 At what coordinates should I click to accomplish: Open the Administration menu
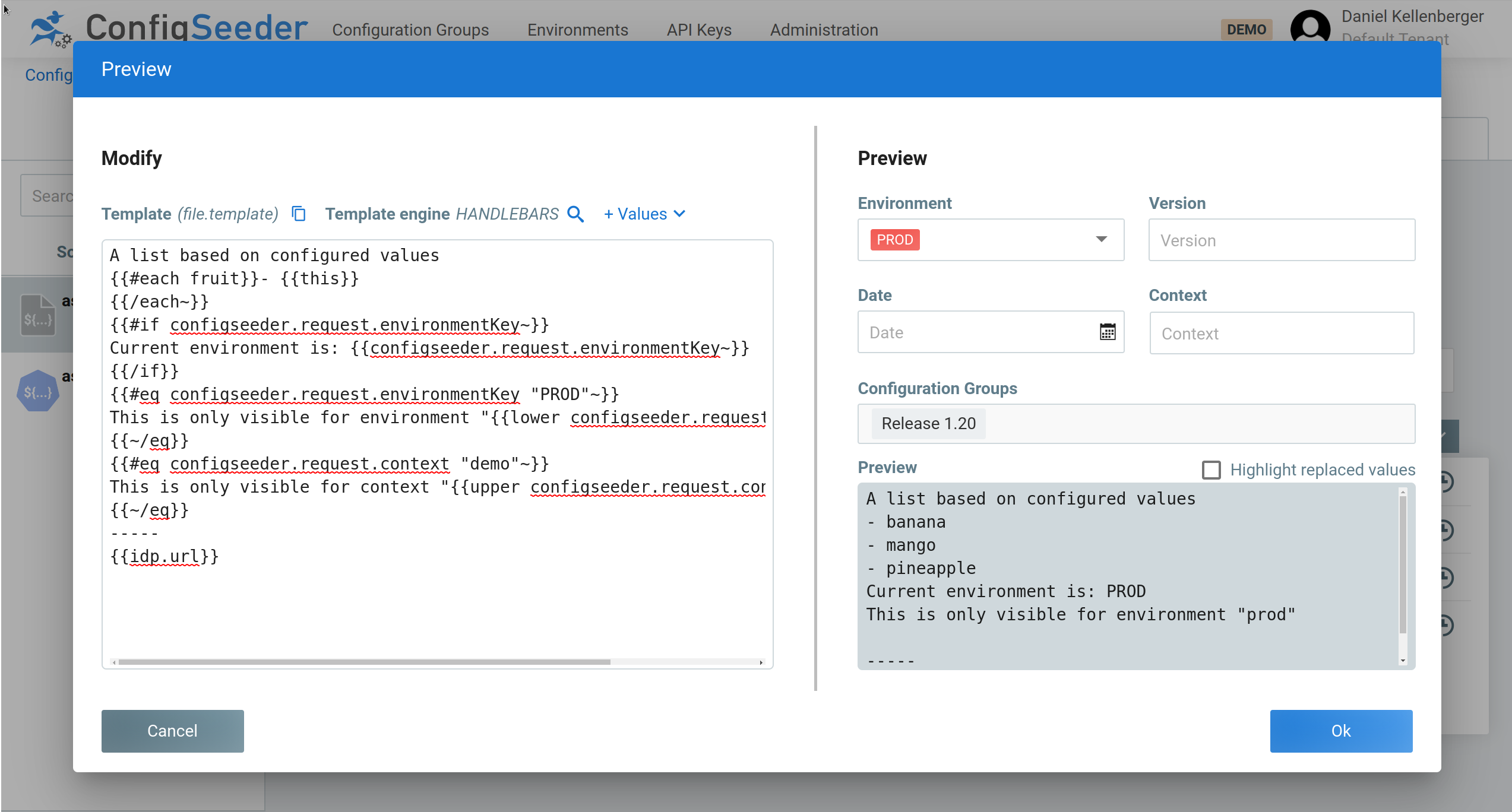tap(824, 29)
